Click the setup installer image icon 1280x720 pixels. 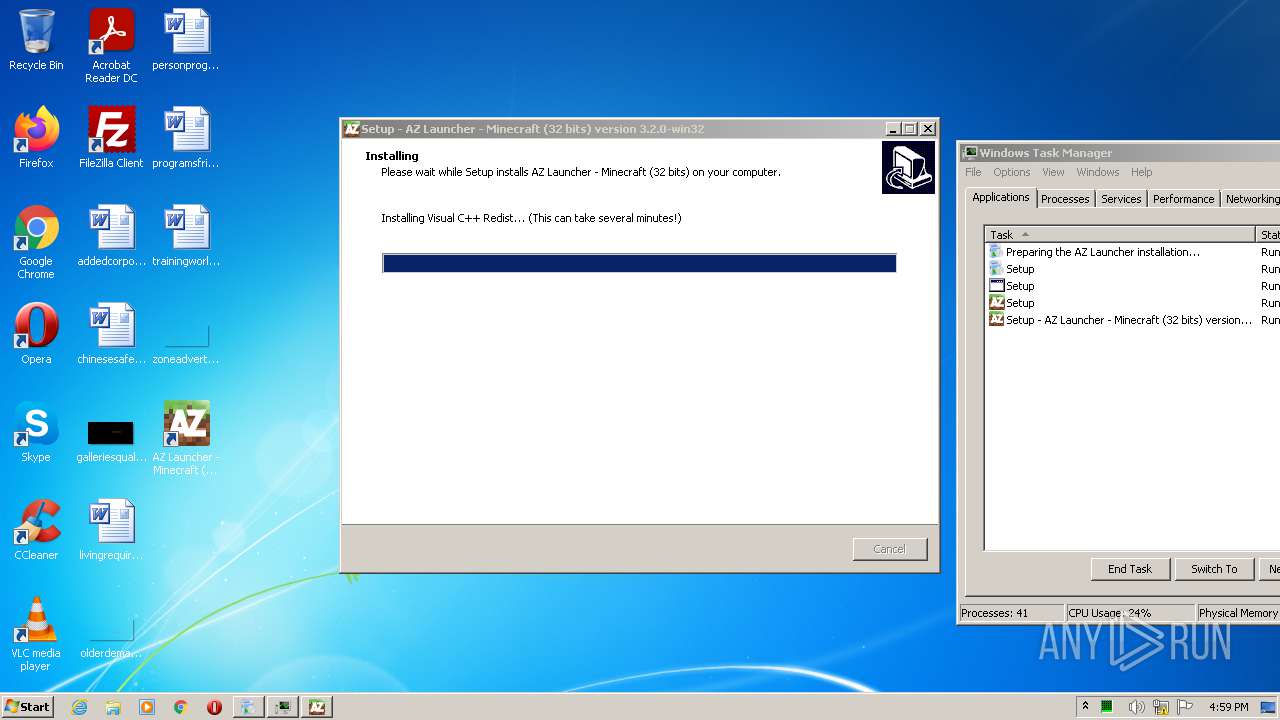pos(908,168)
